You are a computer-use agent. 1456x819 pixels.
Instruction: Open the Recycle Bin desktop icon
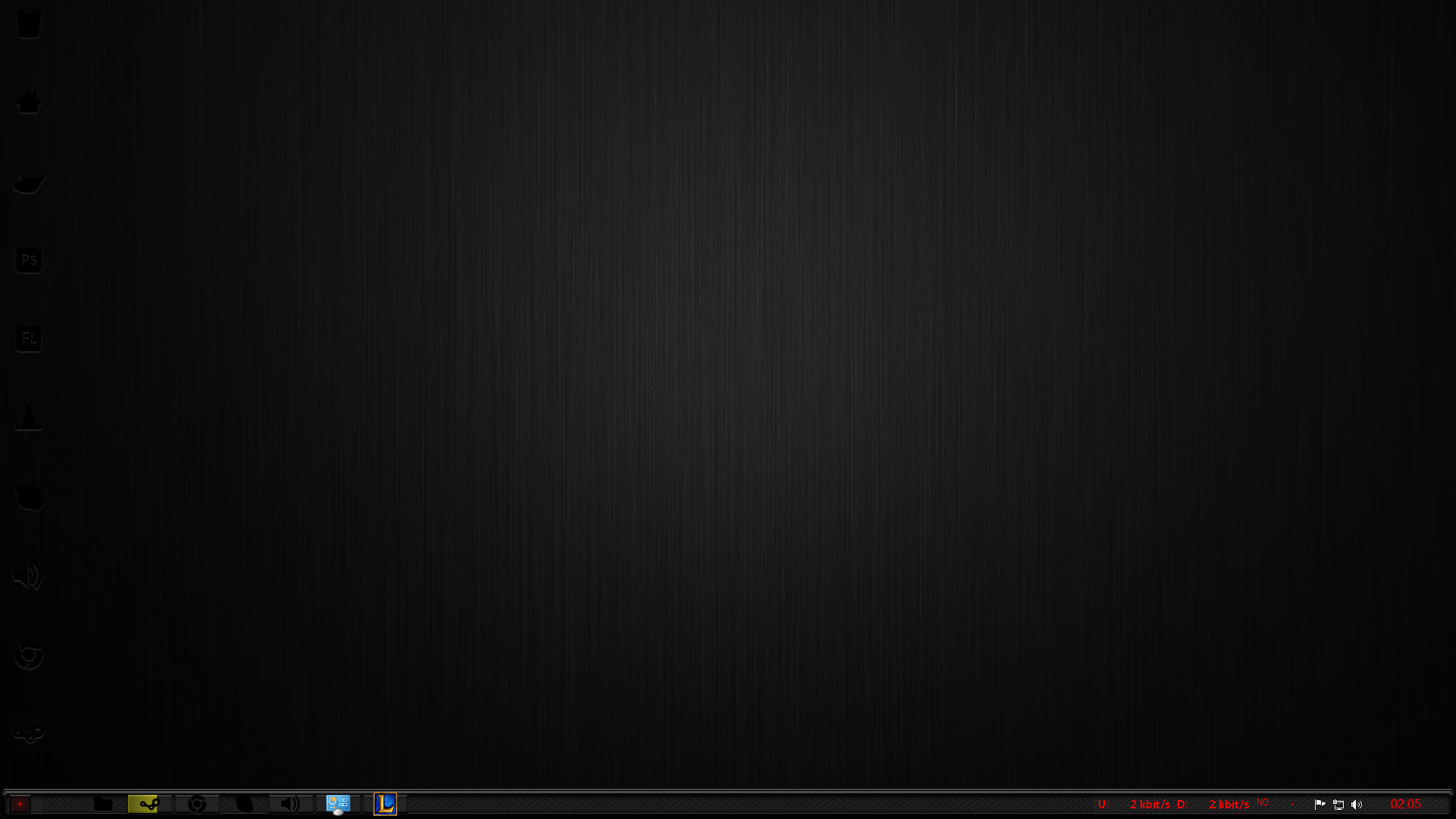(x=29, y=23)
